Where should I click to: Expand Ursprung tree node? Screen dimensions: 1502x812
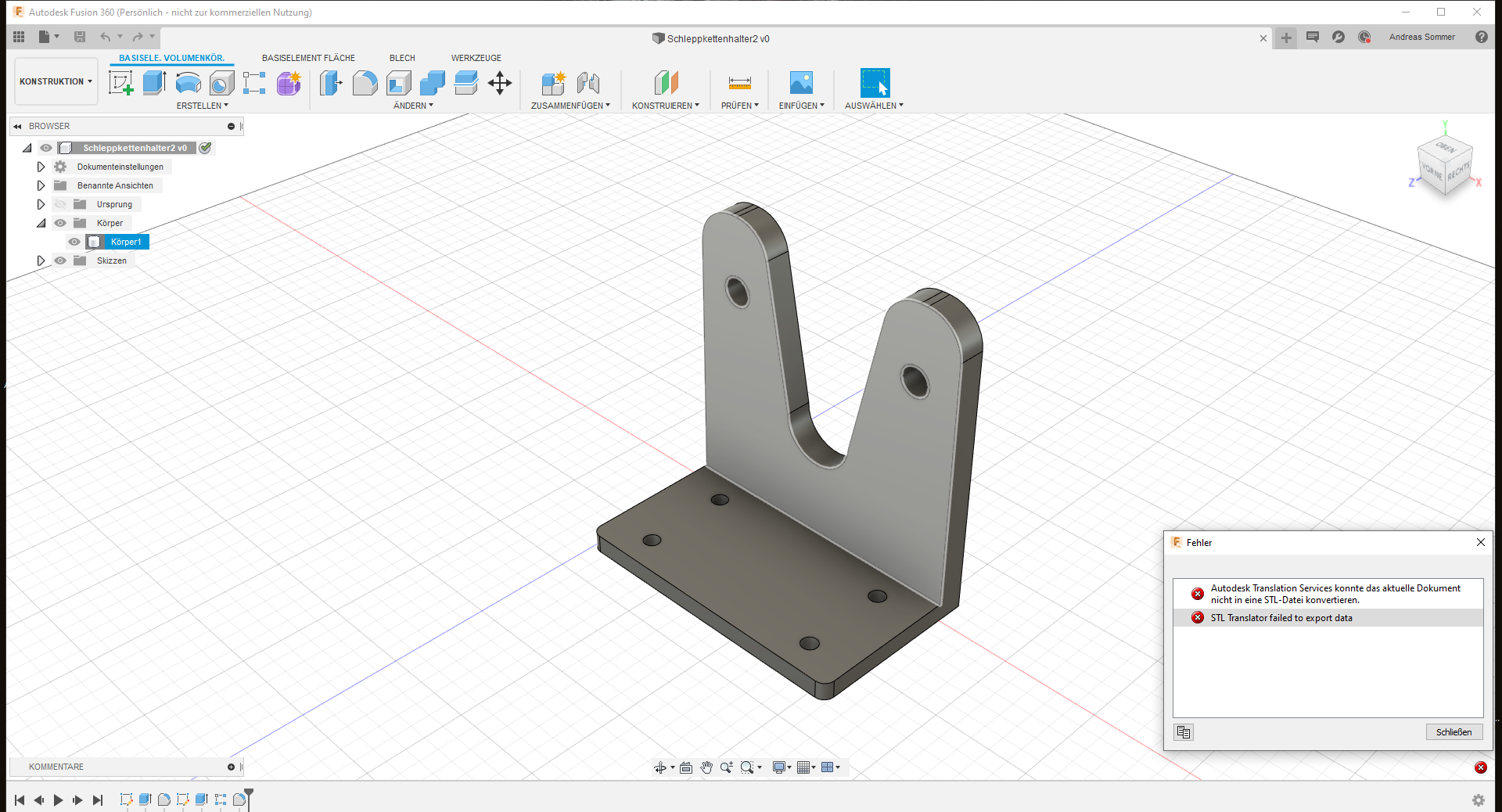coord(41,204)
